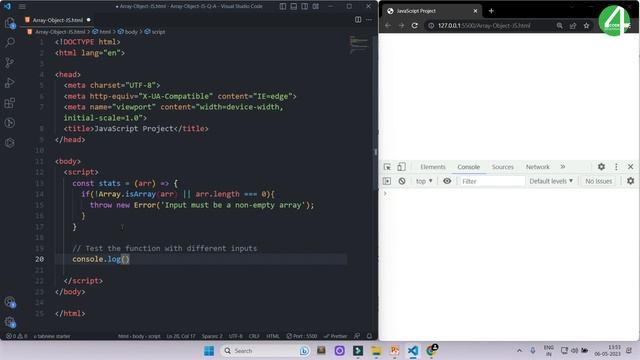Open the Extensions view in VS Code

coord(10,102)
